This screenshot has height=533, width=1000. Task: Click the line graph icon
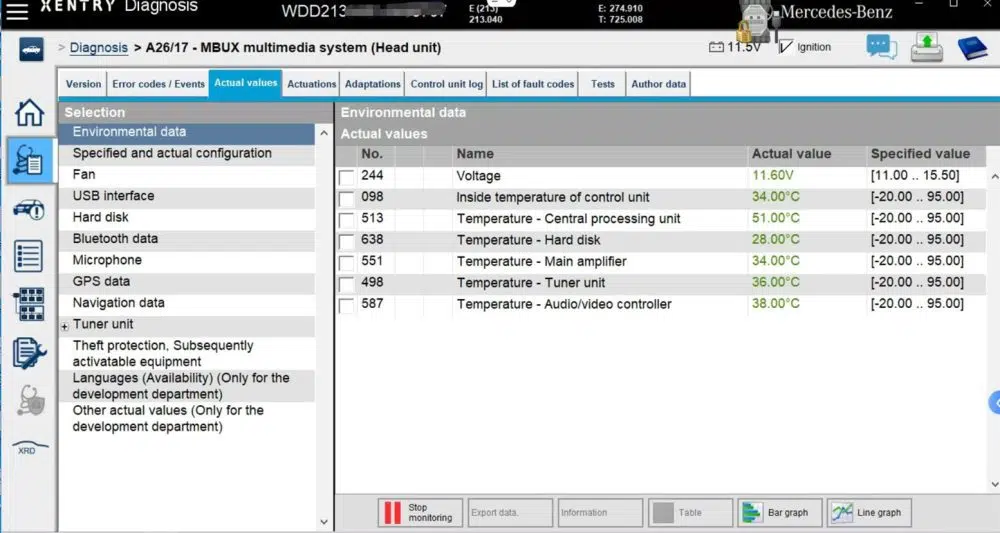pyautogui.click(x=842, y=513)
